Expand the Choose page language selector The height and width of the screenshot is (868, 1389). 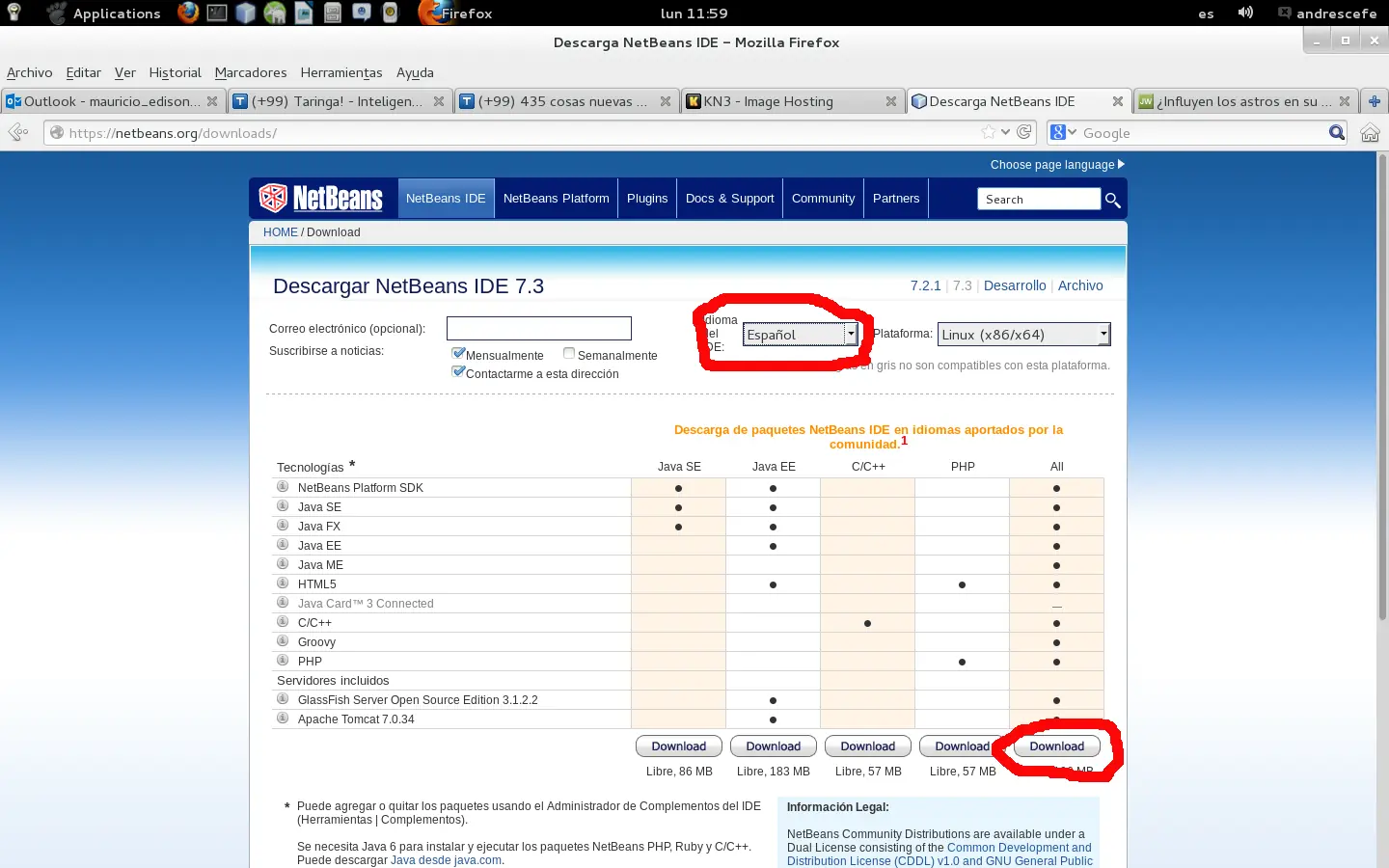pyautogui.click(x=1057, y=165)
